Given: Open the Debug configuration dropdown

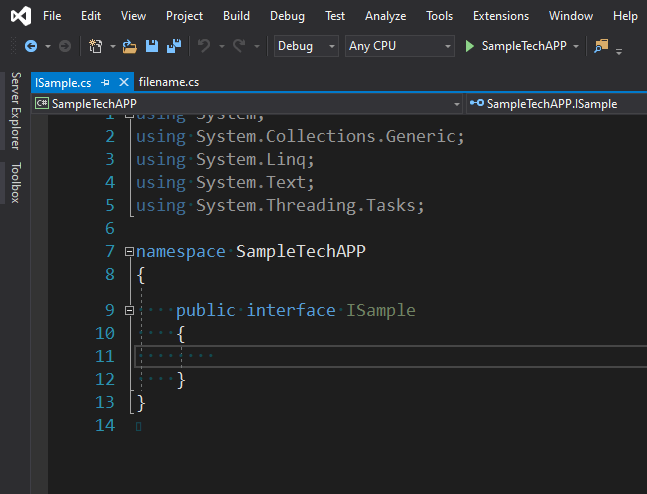Looking at the screenshot, I should point(306,46).
